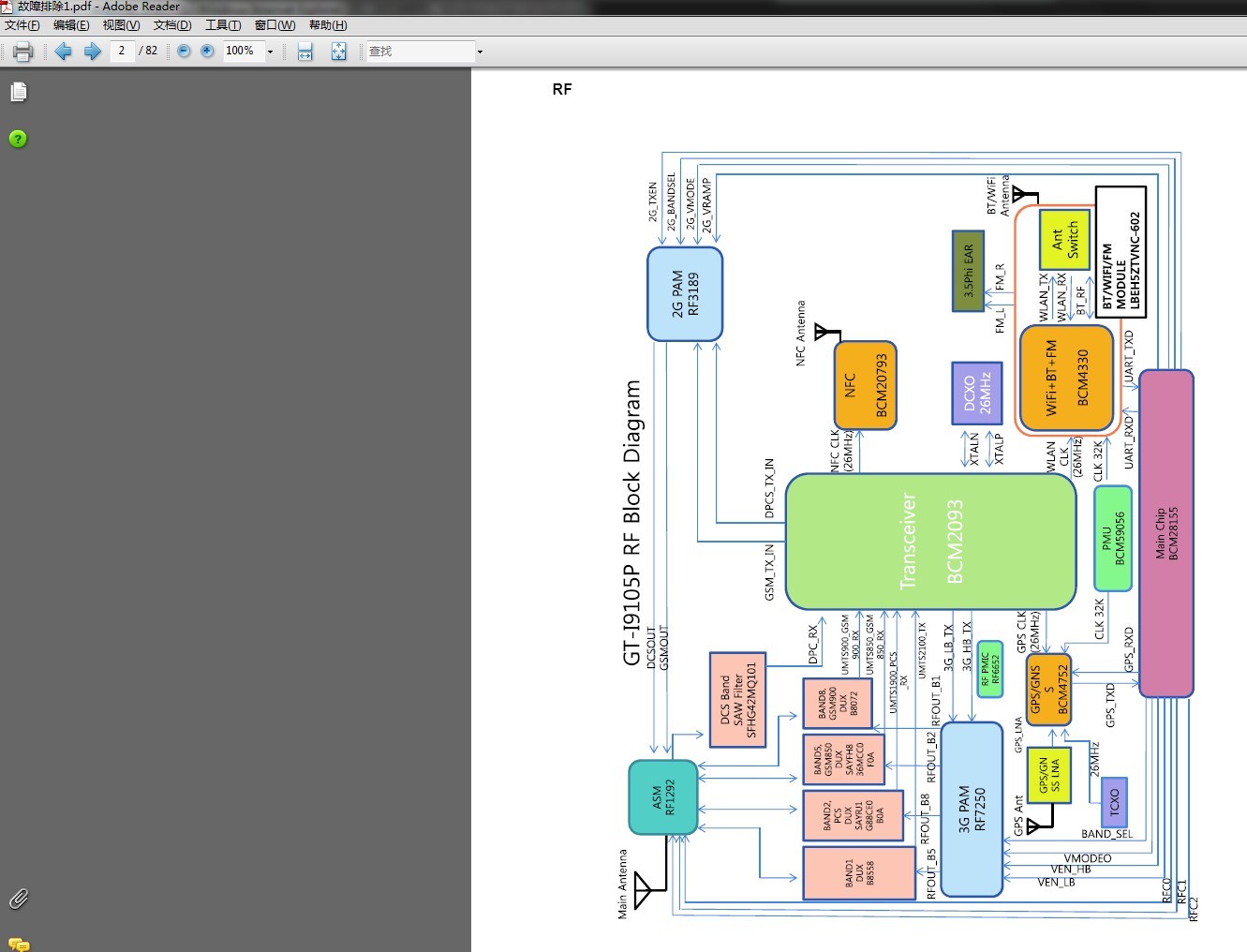Click the BAND8 GSM900 DUX block

click(x=838, y=704)
